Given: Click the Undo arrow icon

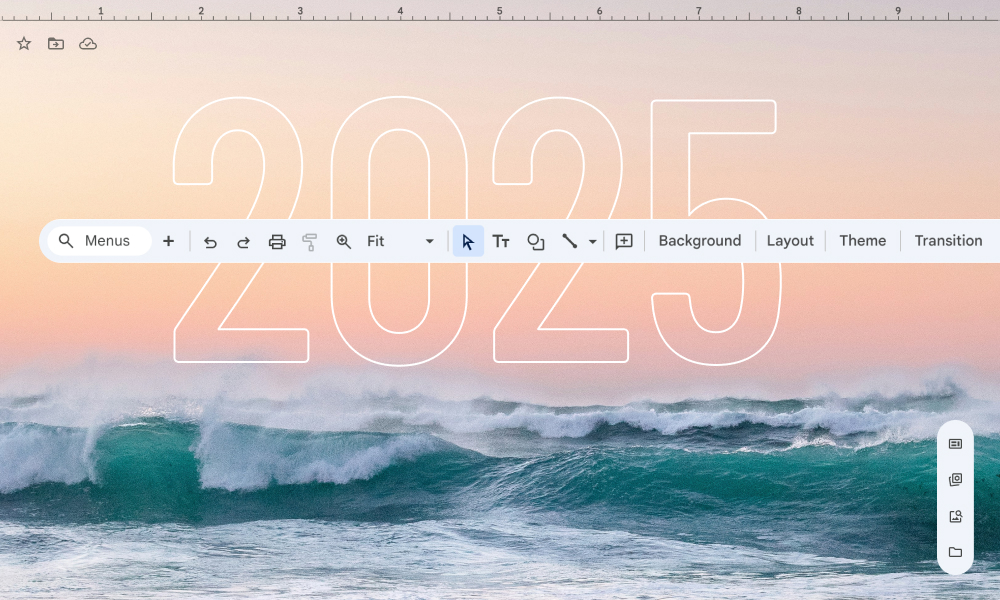Looking at the screenshot, I should pyautogui.click(x=210, y=241).
